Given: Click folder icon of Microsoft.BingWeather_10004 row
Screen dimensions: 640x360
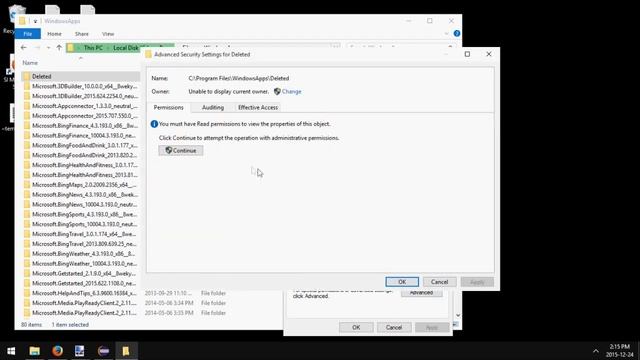Looking at the screenshot, I should (x=27, y=263).
